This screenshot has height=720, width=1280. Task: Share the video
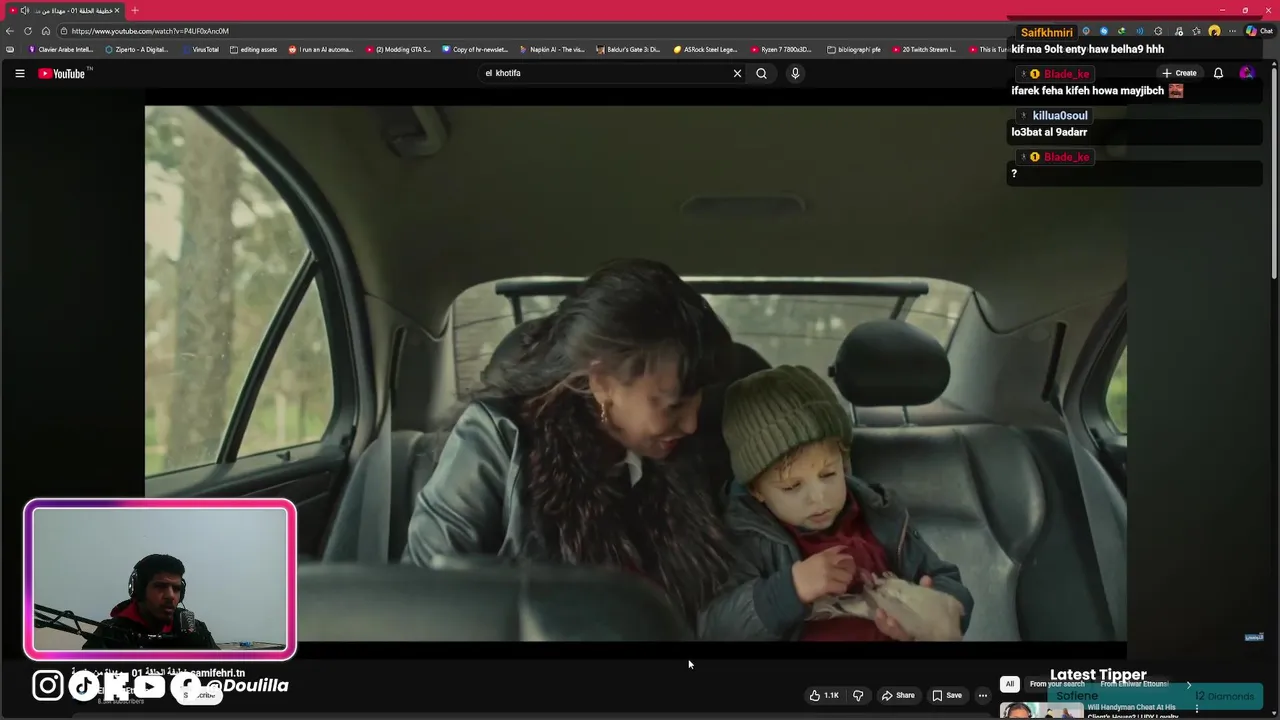898,695
